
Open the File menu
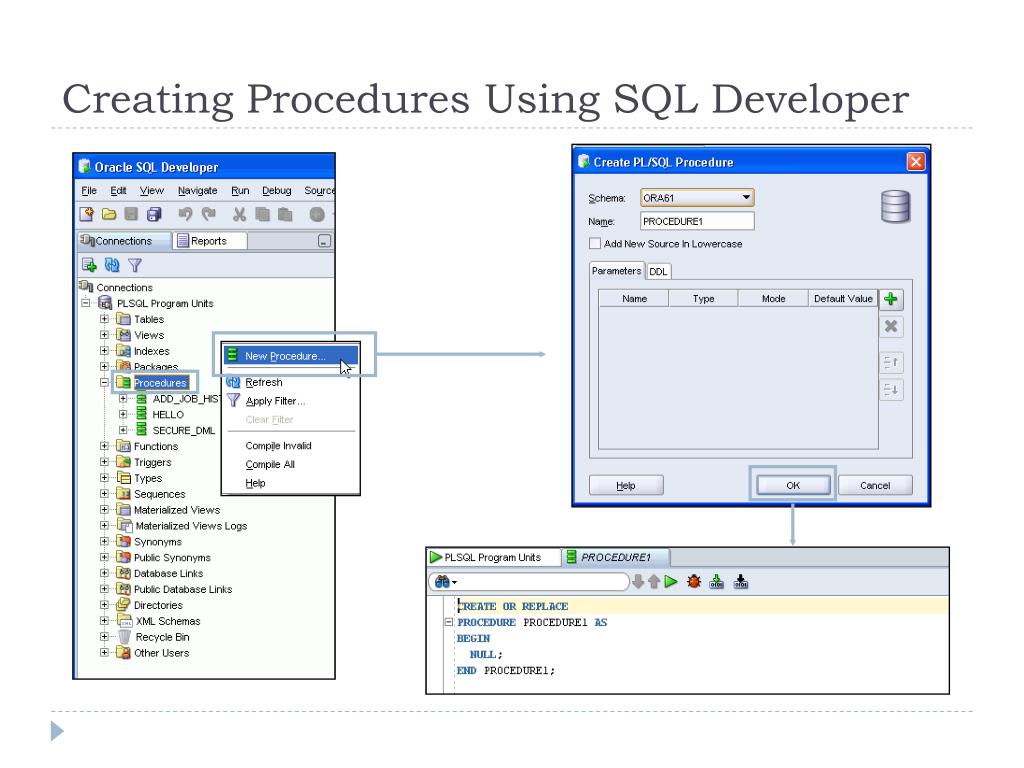89,190
